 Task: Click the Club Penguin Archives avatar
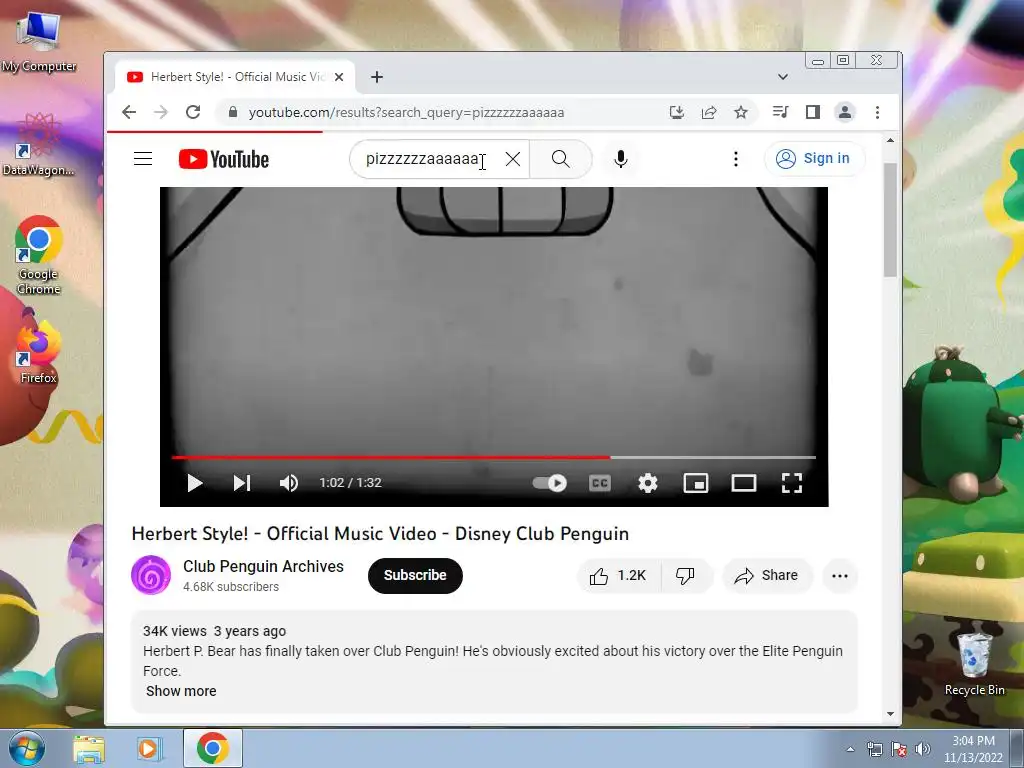point(151,575)
